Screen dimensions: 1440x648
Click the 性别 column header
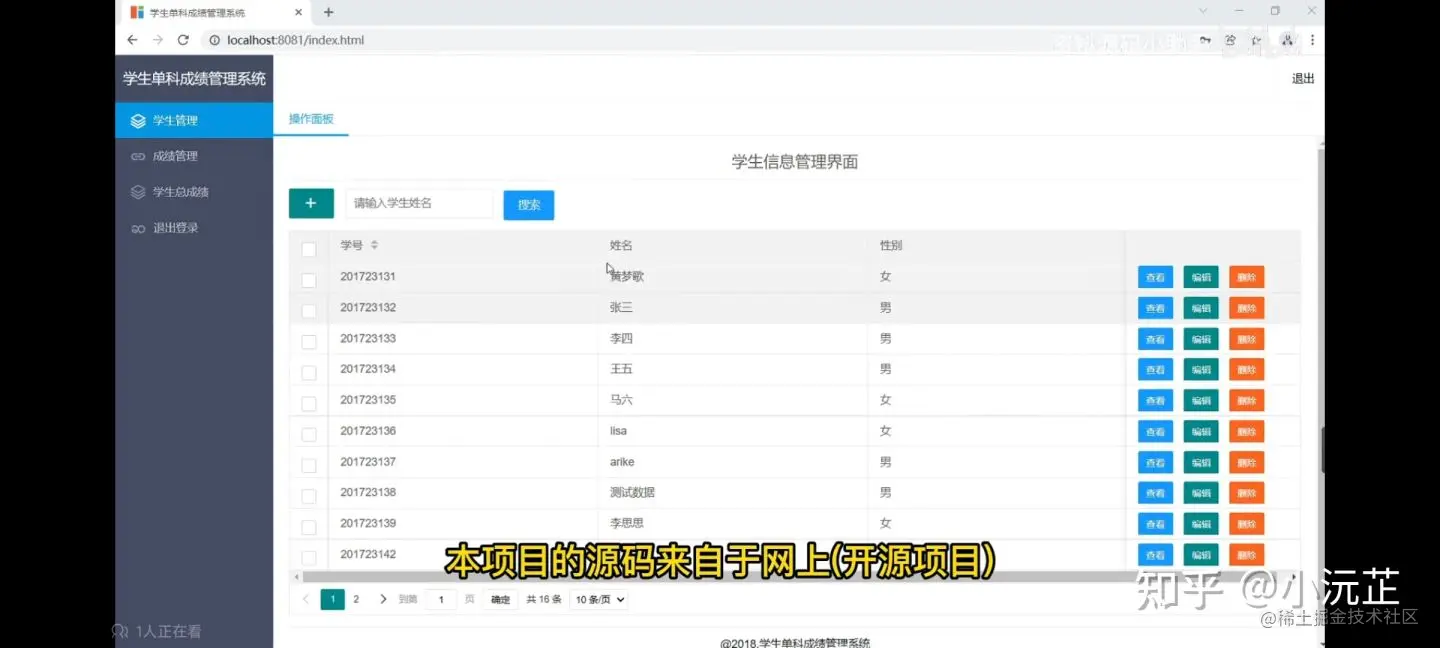891,245
